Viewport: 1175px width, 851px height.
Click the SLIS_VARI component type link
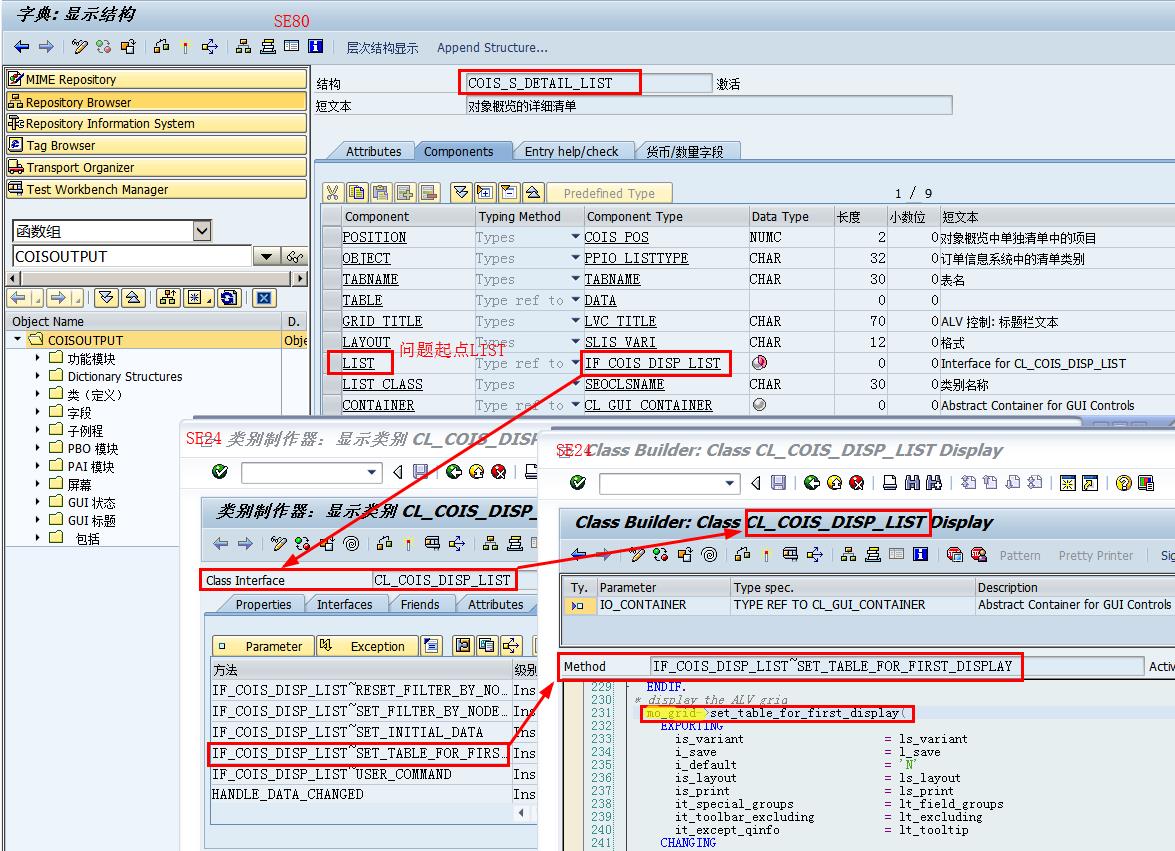tap(620, 342)
